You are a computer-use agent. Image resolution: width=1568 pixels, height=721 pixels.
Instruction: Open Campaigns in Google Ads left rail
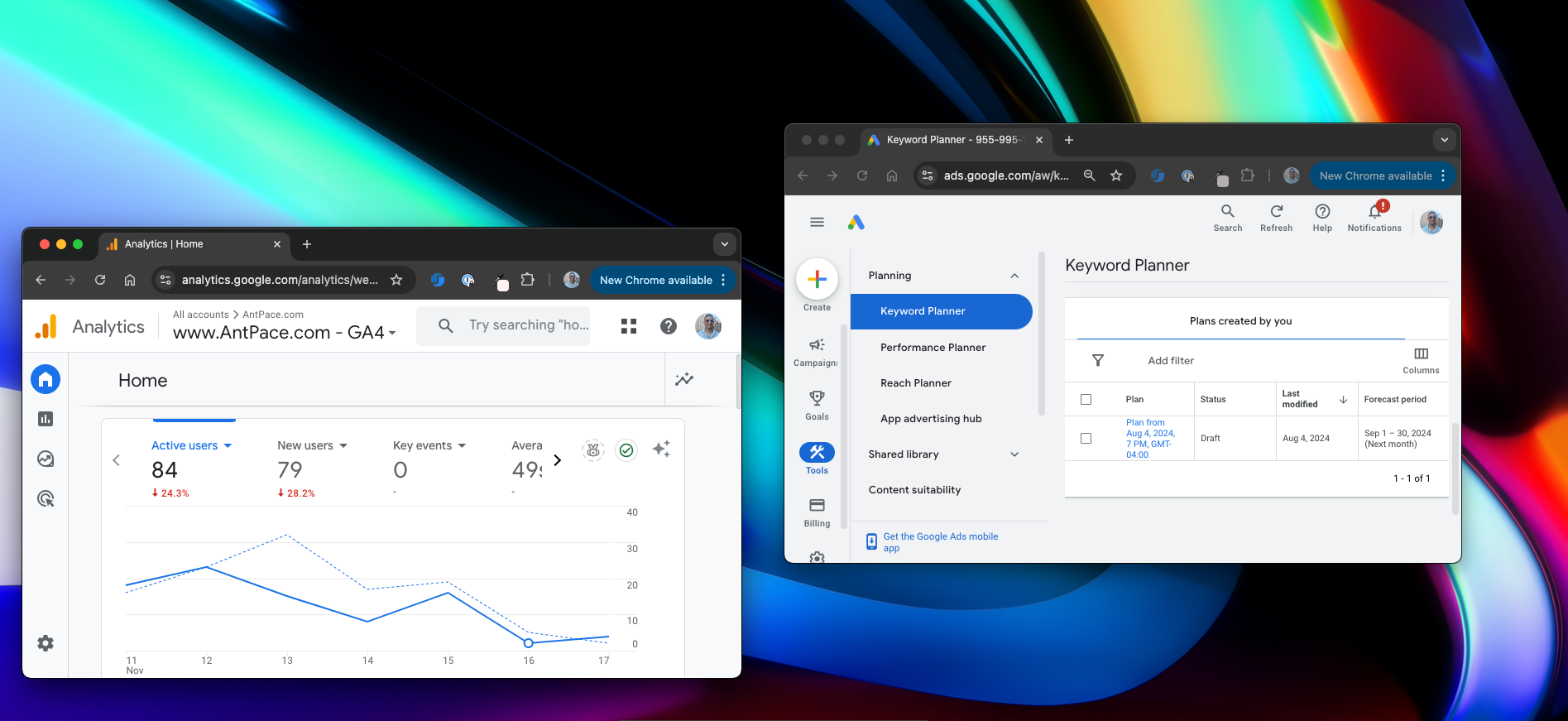point(816,352)
